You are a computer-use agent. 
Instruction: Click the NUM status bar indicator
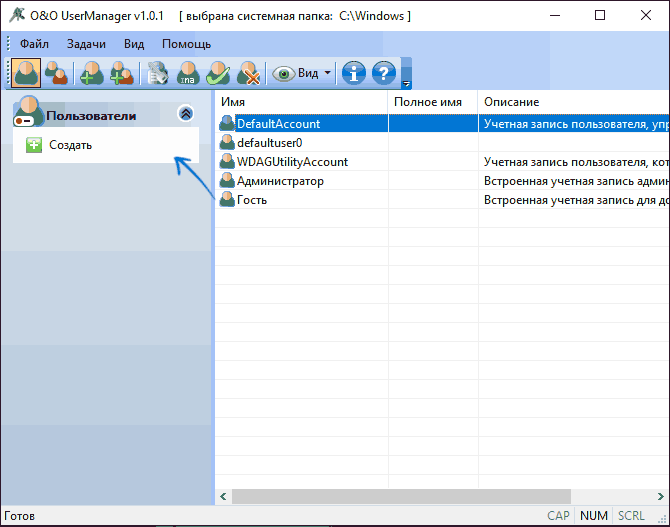(594, 516)
